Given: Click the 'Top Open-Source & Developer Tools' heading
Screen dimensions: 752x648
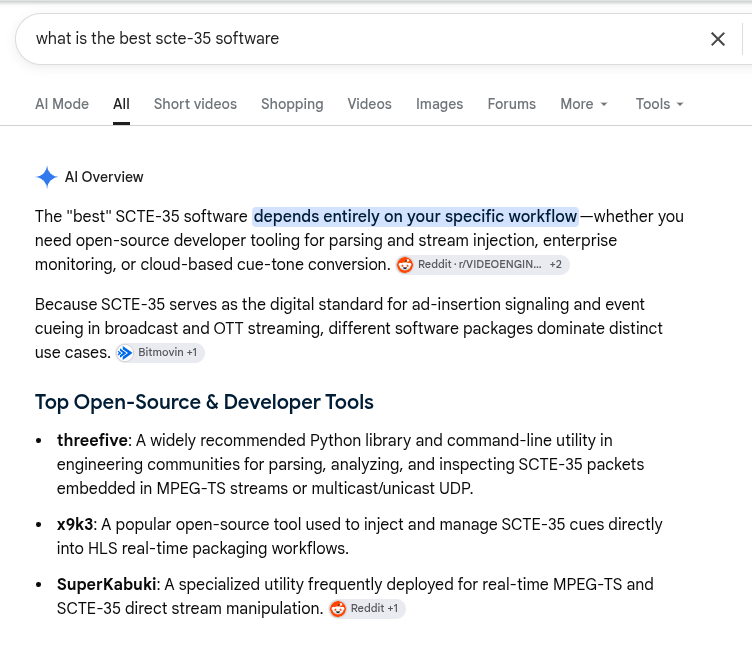Looking at the screenshot, I should click(x=204, y=402).
